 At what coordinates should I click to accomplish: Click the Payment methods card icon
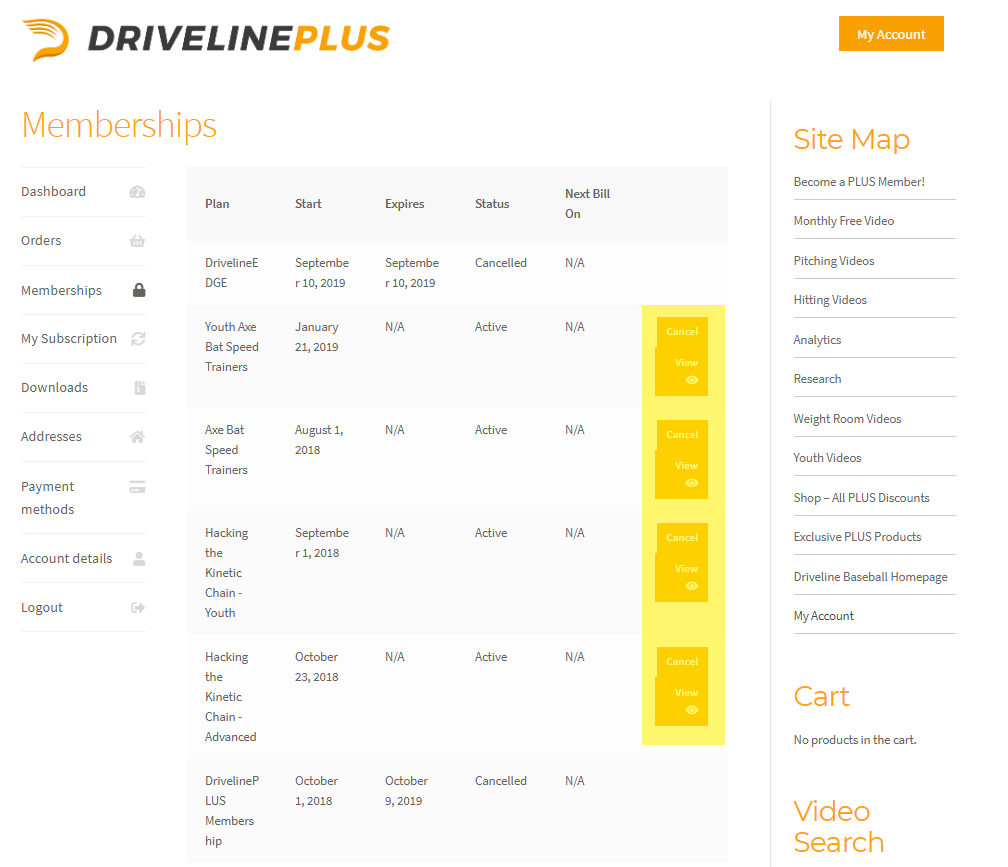click(138, 487)
